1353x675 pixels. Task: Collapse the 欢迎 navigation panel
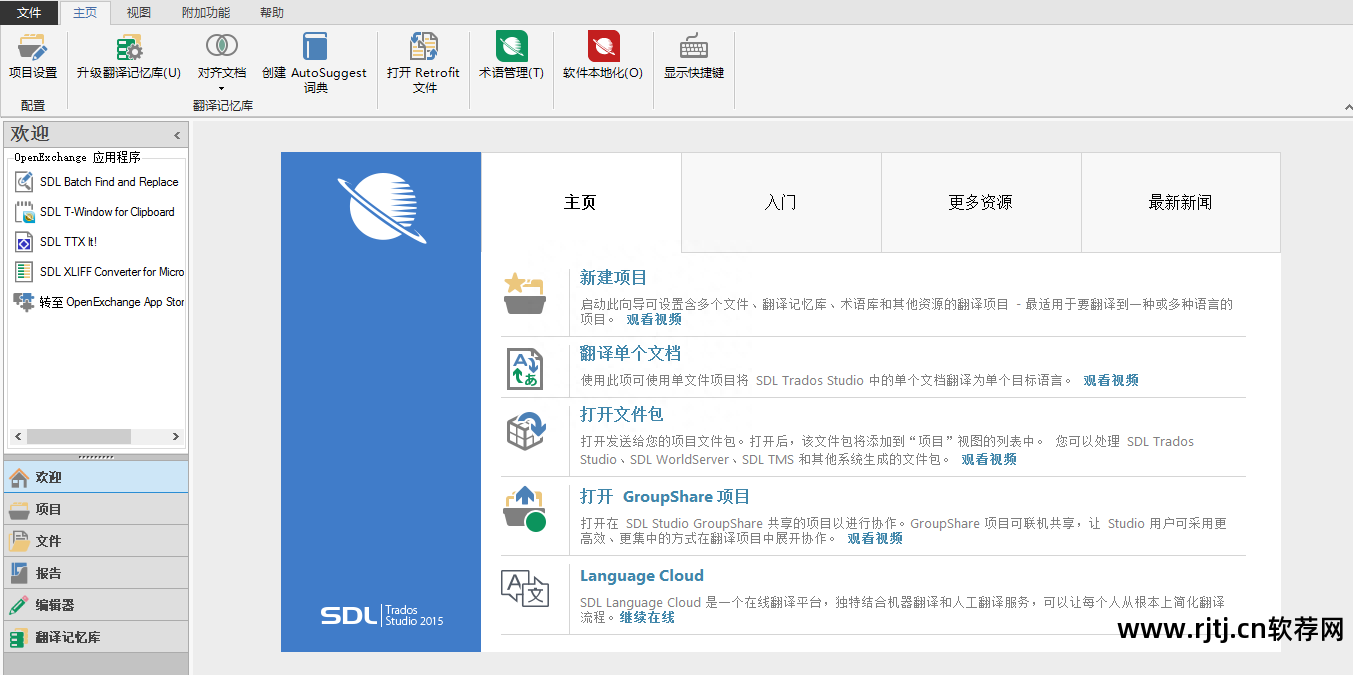tap(177, 135)
